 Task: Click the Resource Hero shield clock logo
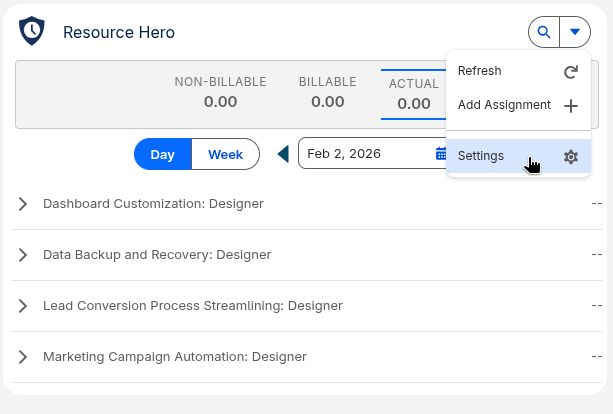pyautogui.click(x=32, y=32)
